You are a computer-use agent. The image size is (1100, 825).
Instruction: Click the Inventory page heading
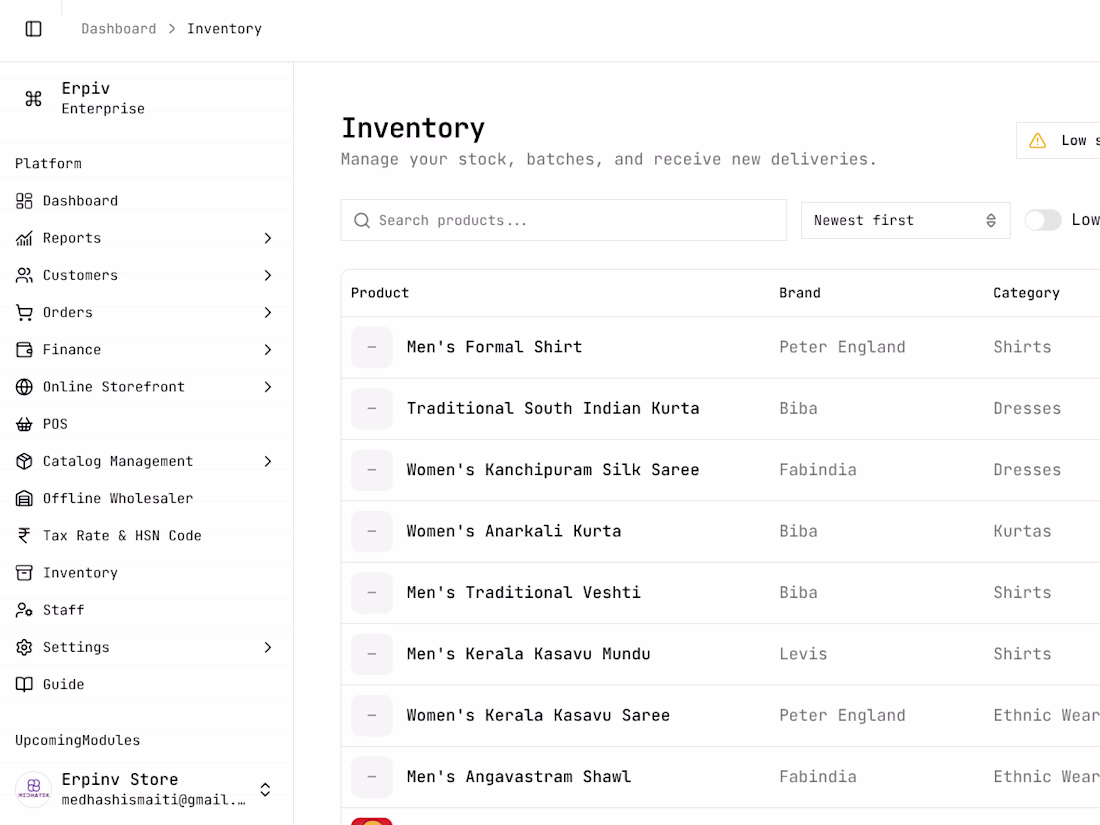point(412,128)
